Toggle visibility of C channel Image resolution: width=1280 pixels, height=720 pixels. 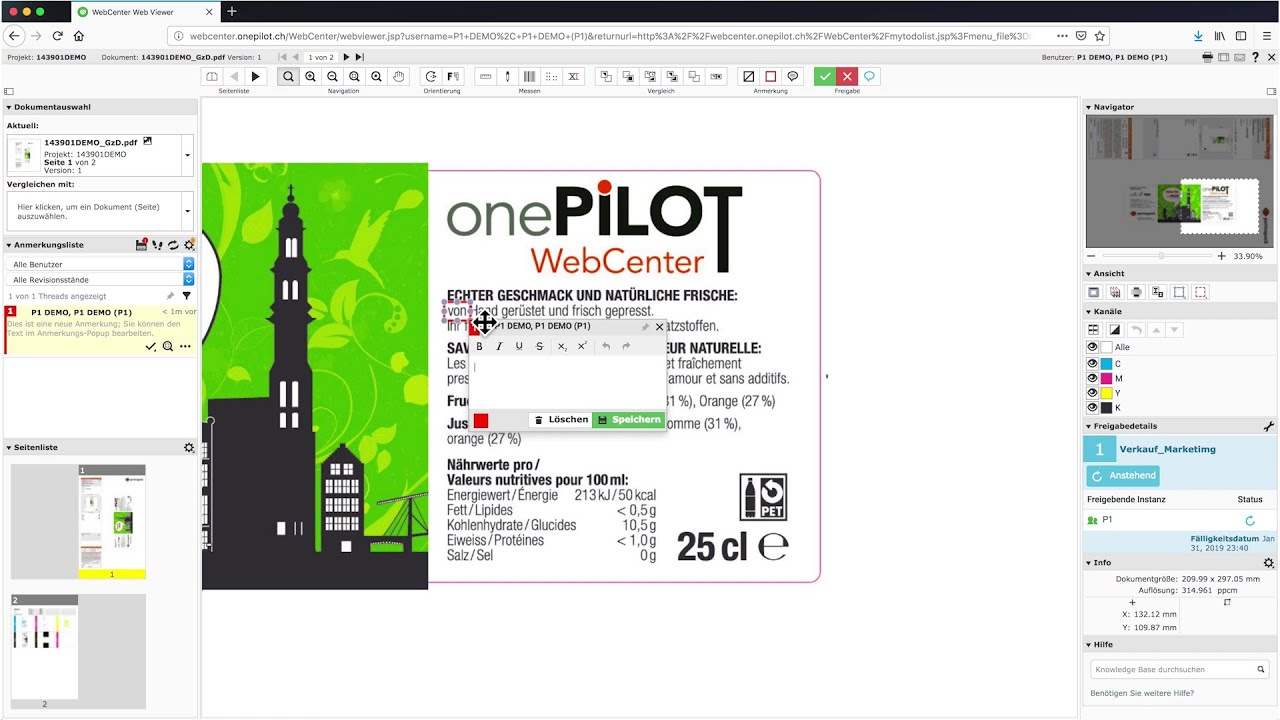[1093, 363]
